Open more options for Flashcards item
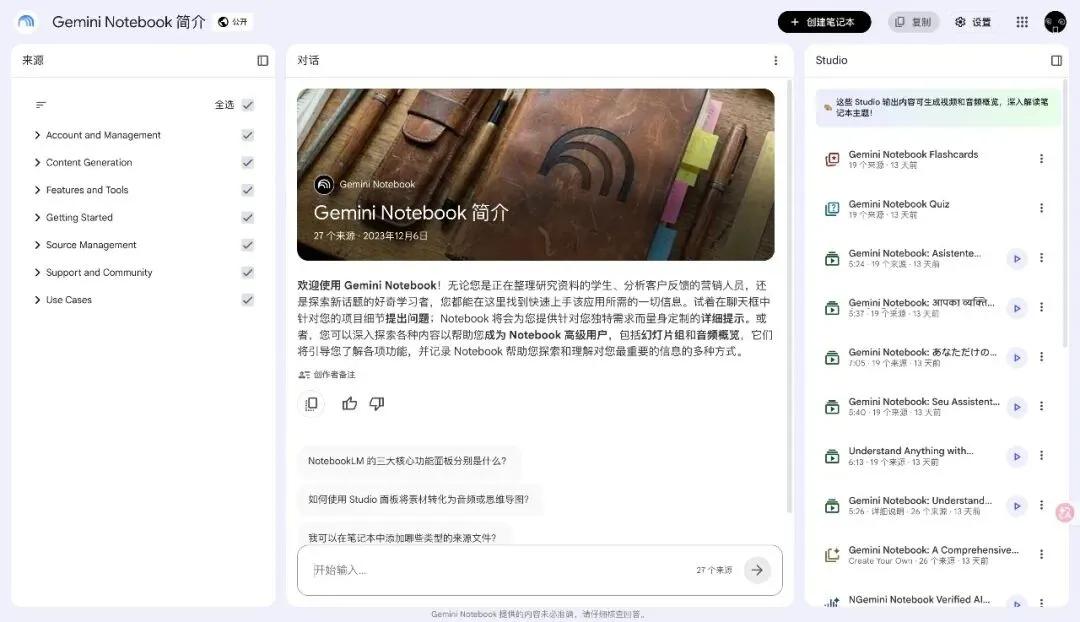This screenshot has height=622, width=1080. click(1041, 158)
